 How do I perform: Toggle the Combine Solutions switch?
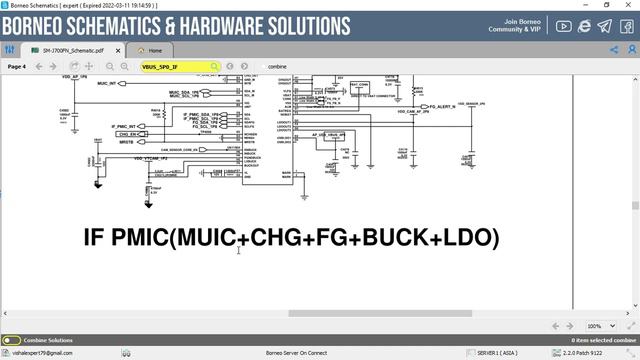point(11,340)
